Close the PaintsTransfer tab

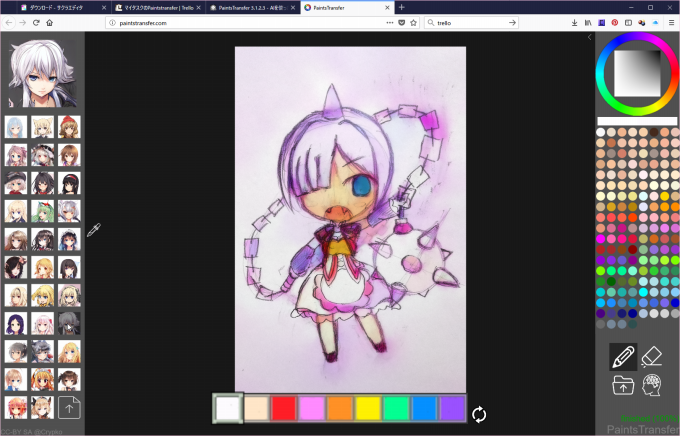(x=387, y=7)
